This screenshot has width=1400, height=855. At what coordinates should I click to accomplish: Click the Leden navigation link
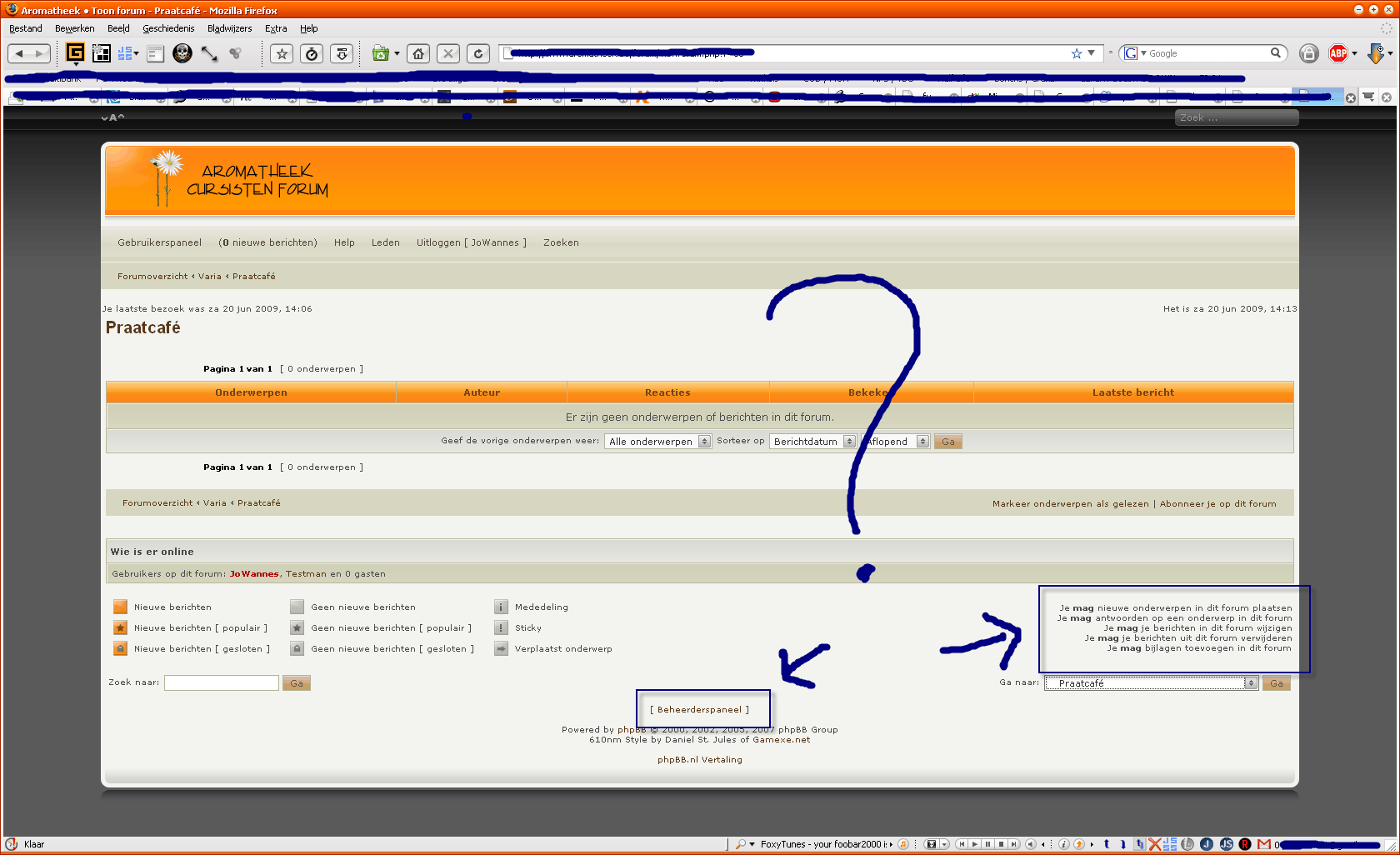tap(386, 243)
